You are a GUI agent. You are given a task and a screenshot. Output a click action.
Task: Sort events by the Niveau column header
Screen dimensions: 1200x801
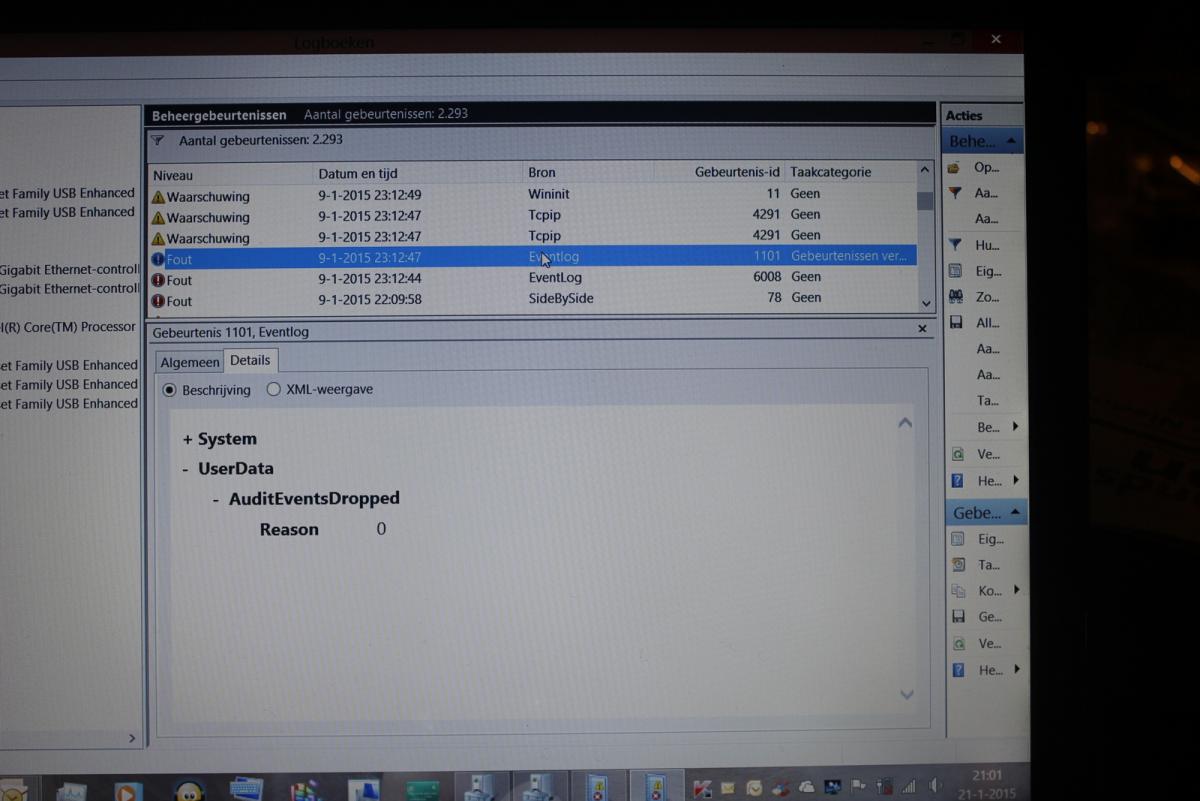click(x=230, y=174)
